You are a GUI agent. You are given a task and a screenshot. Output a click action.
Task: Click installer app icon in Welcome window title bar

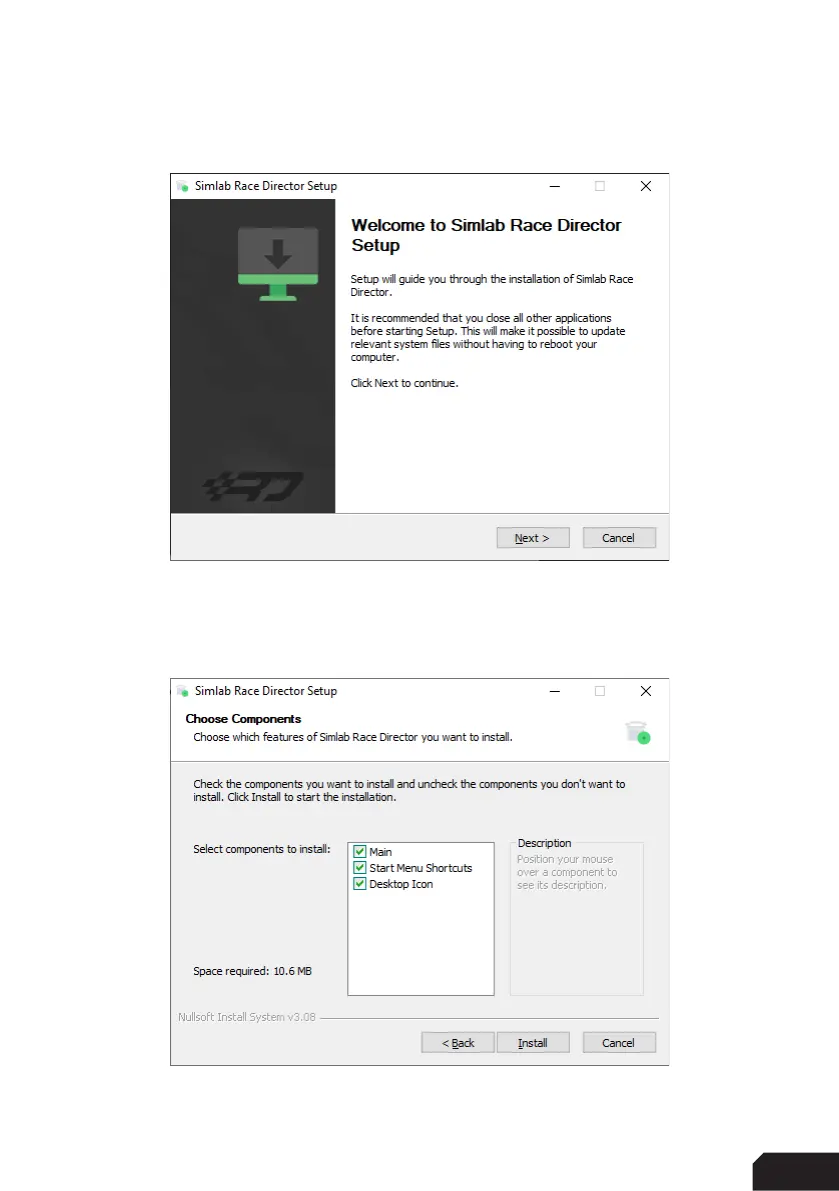182,186
